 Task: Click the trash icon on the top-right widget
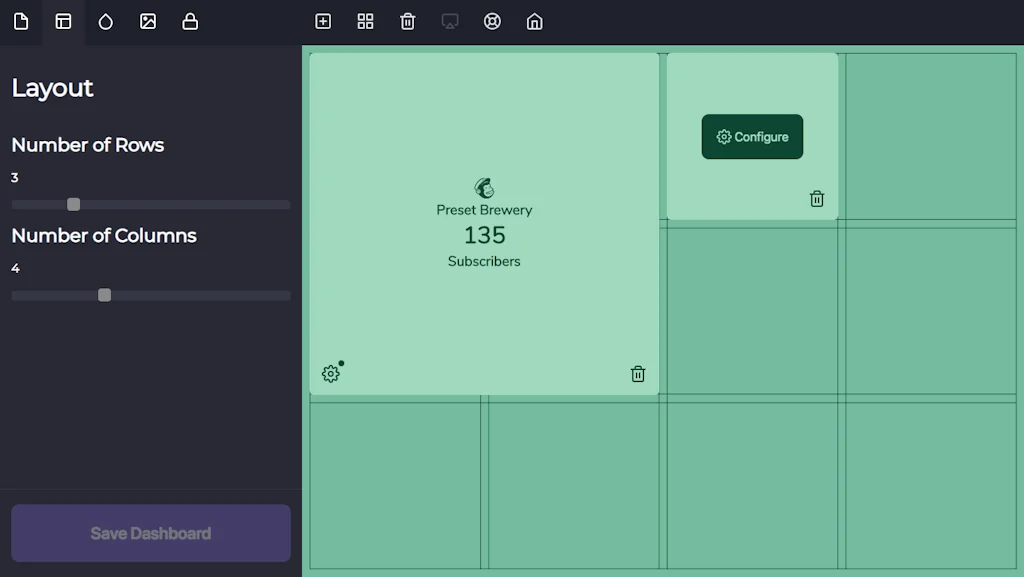coord(817,199)
